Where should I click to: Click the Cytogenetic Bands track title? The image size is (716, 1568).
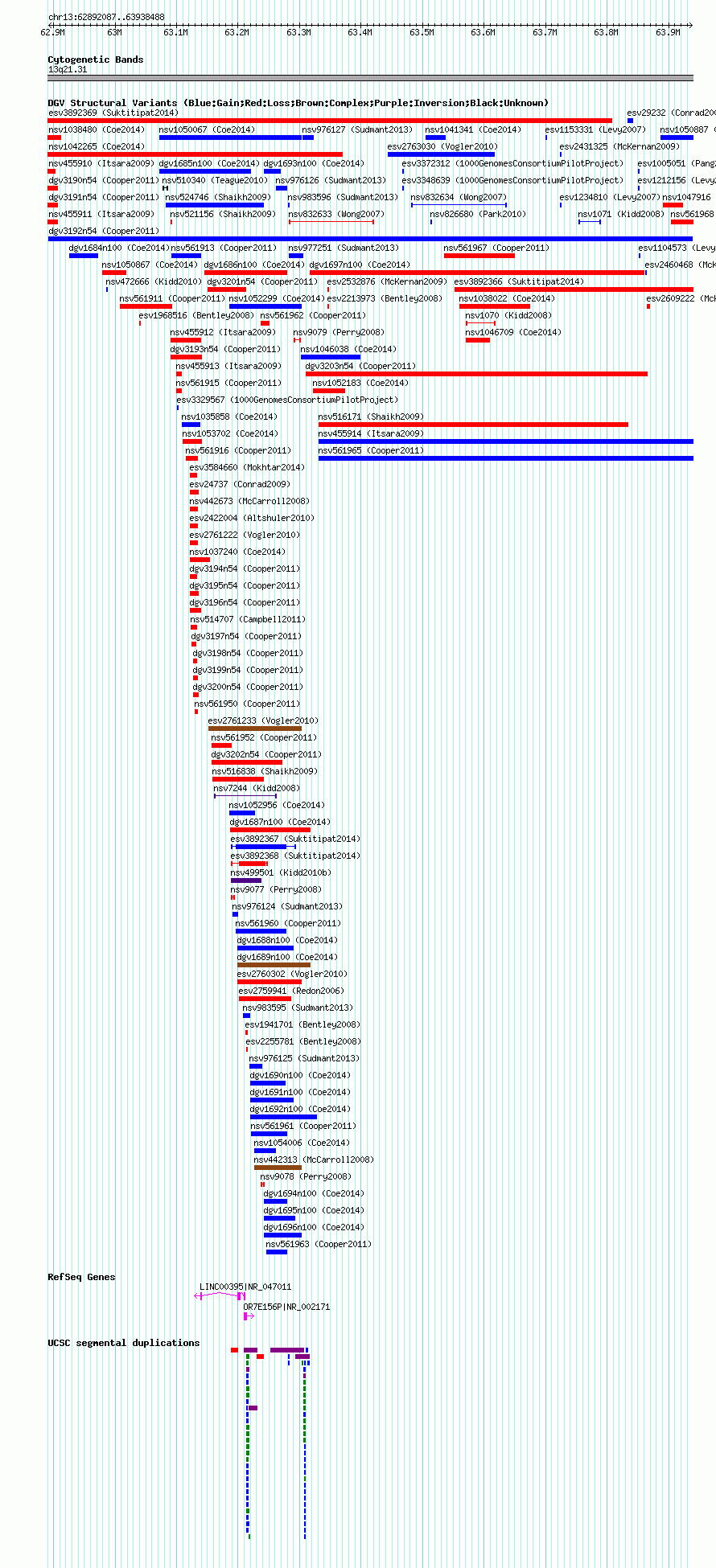coord(96,60)
